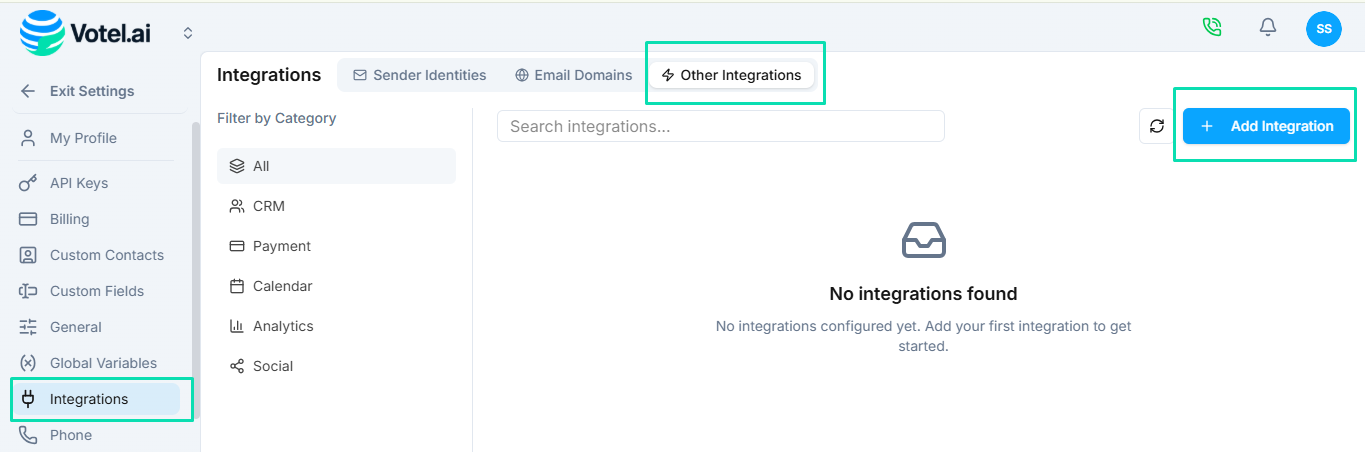Filter by Calendar category
Screen dimensions: 1365x452
coord(336,286)
